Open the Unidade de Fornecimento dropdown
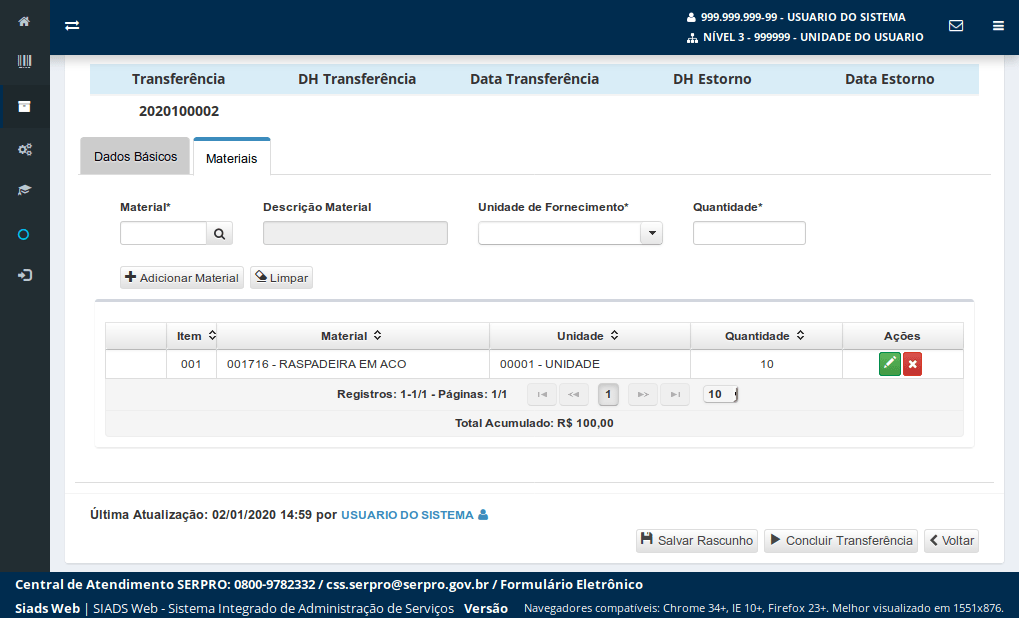Viewport: 1019px width, 618px height. pyautogui.click(x=651, y=233)
